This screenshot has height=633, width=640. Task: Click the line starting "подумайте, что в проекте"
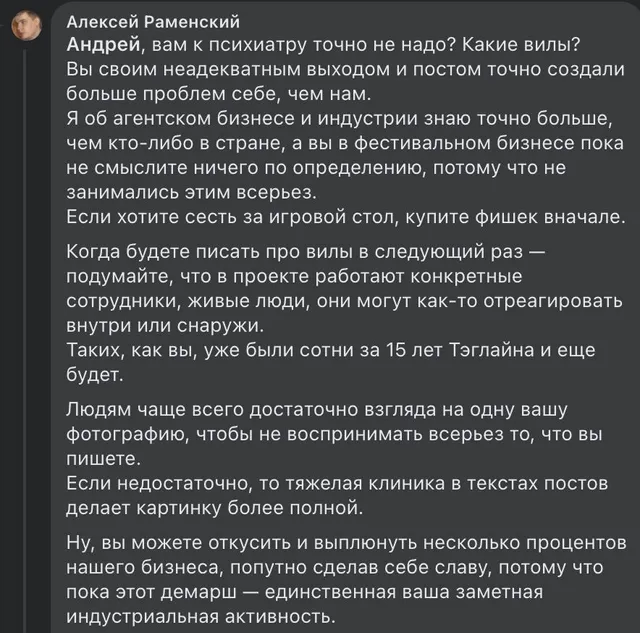coord(294,277)
